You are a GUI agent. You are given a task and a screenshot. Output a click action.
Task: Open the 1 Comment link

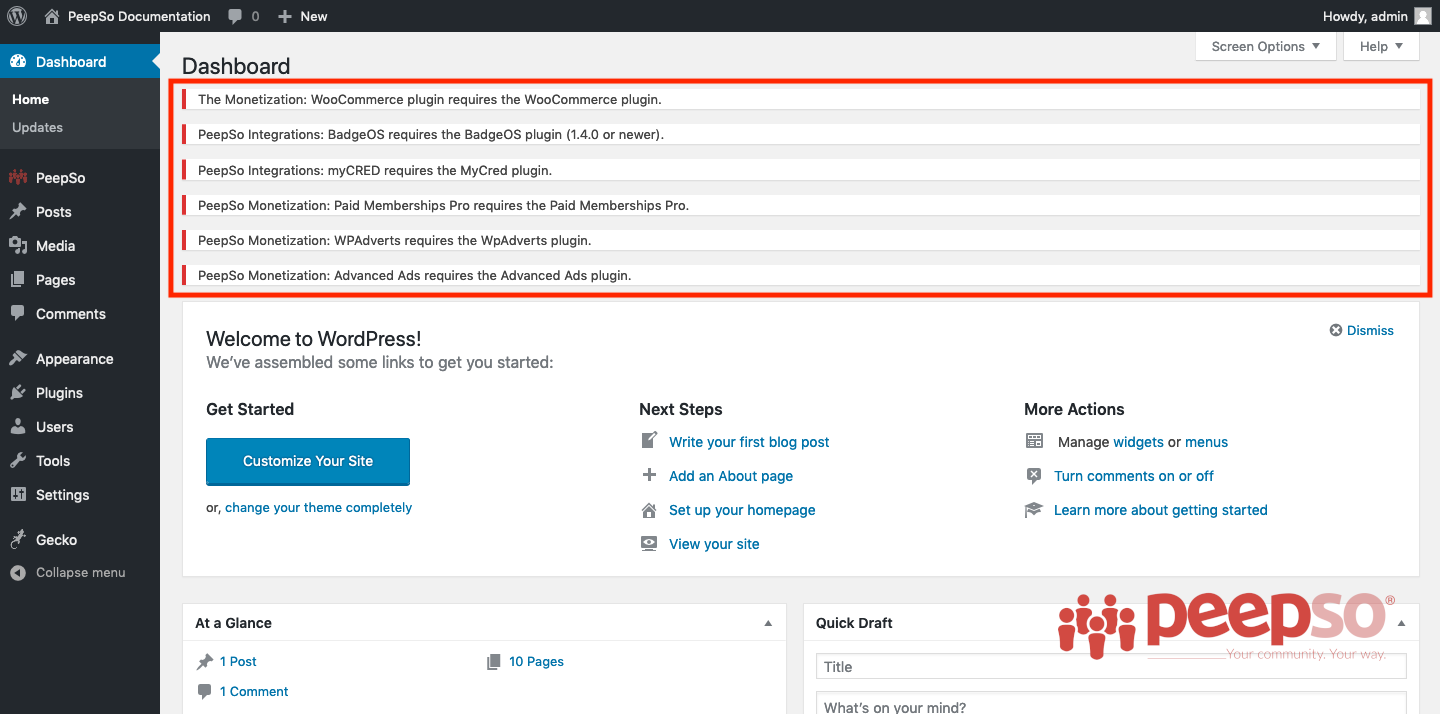coord(254,692)
